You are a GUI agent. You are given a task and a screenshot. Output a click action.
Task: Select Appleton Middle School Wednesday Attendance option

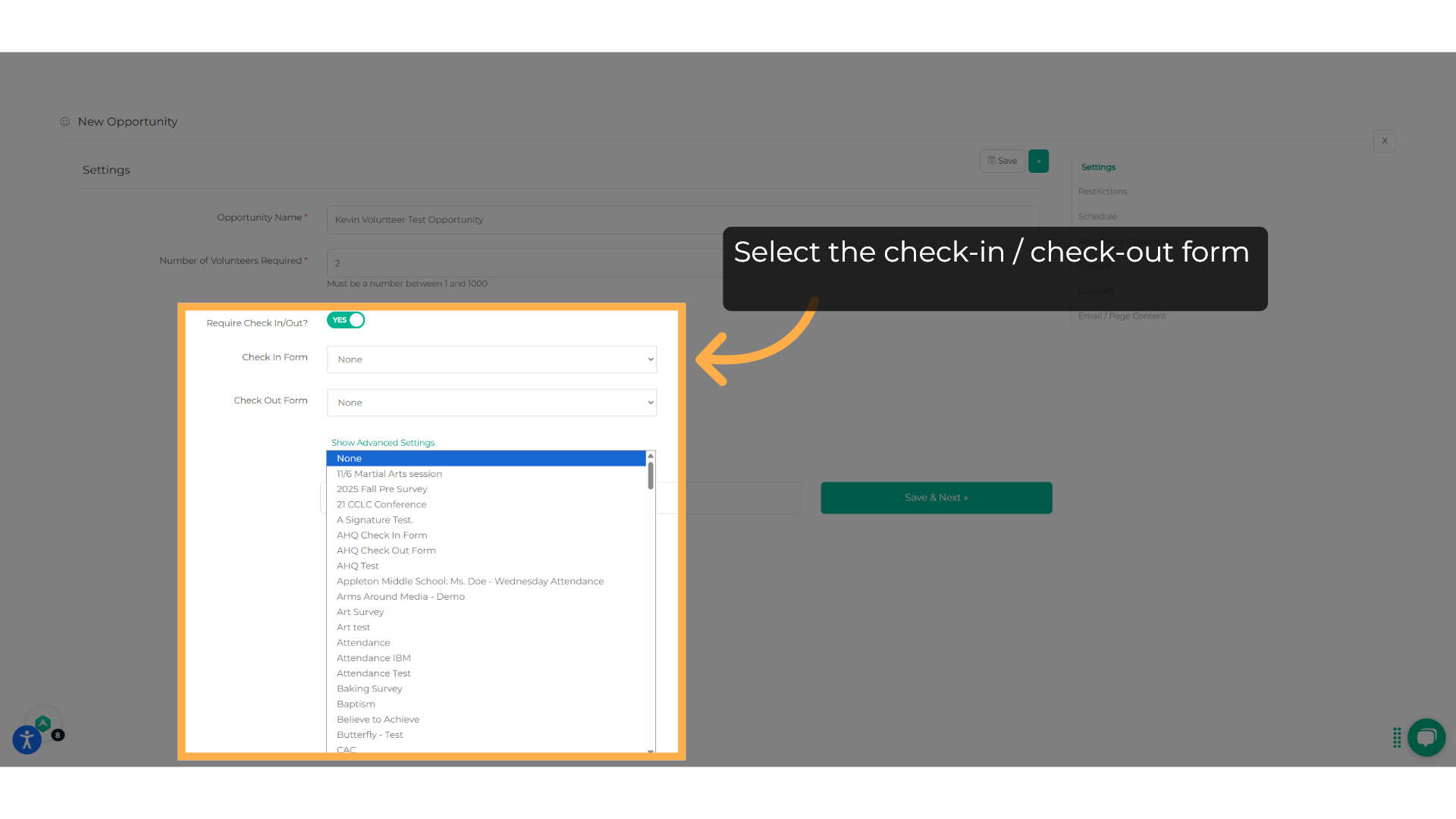(486, 582)
